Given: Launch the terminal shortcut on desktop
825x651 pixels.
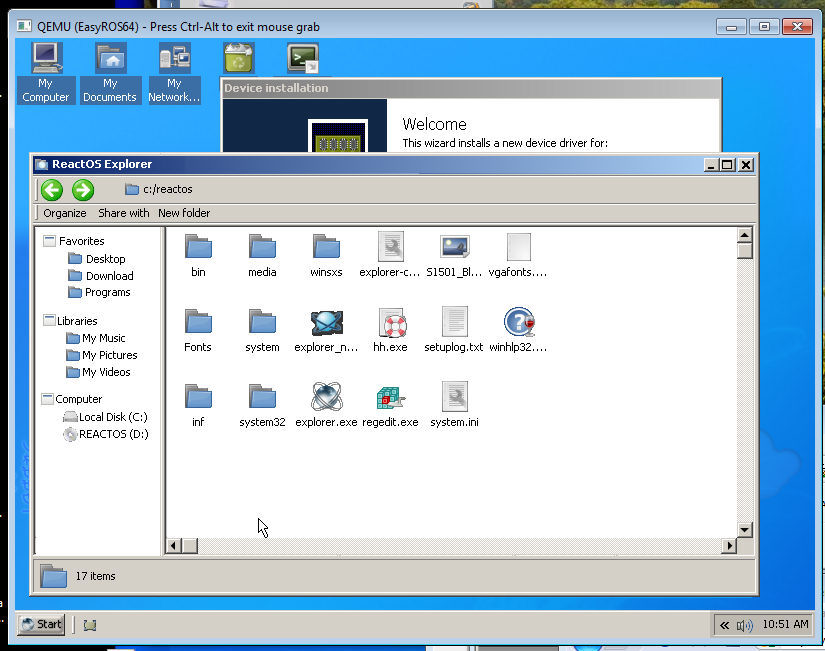Looking at the screenshot, I should pos(303,58).
